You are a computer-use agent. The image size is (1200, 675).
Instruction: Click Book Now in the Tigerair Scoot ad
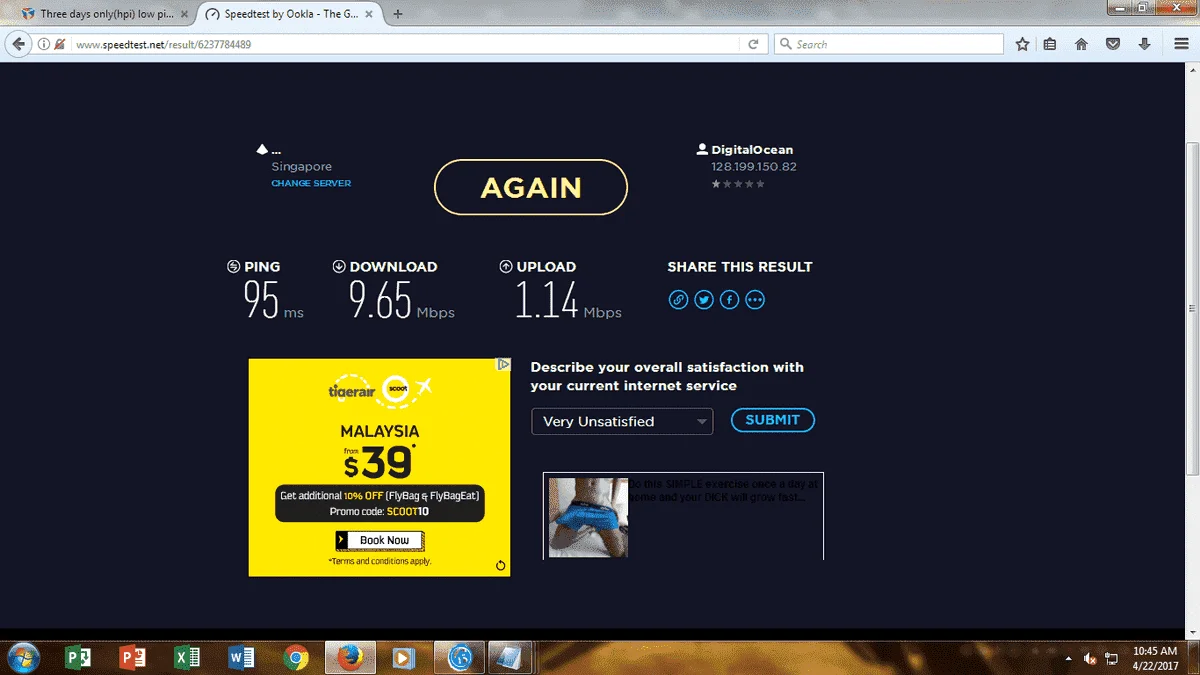tap(380, 540)
